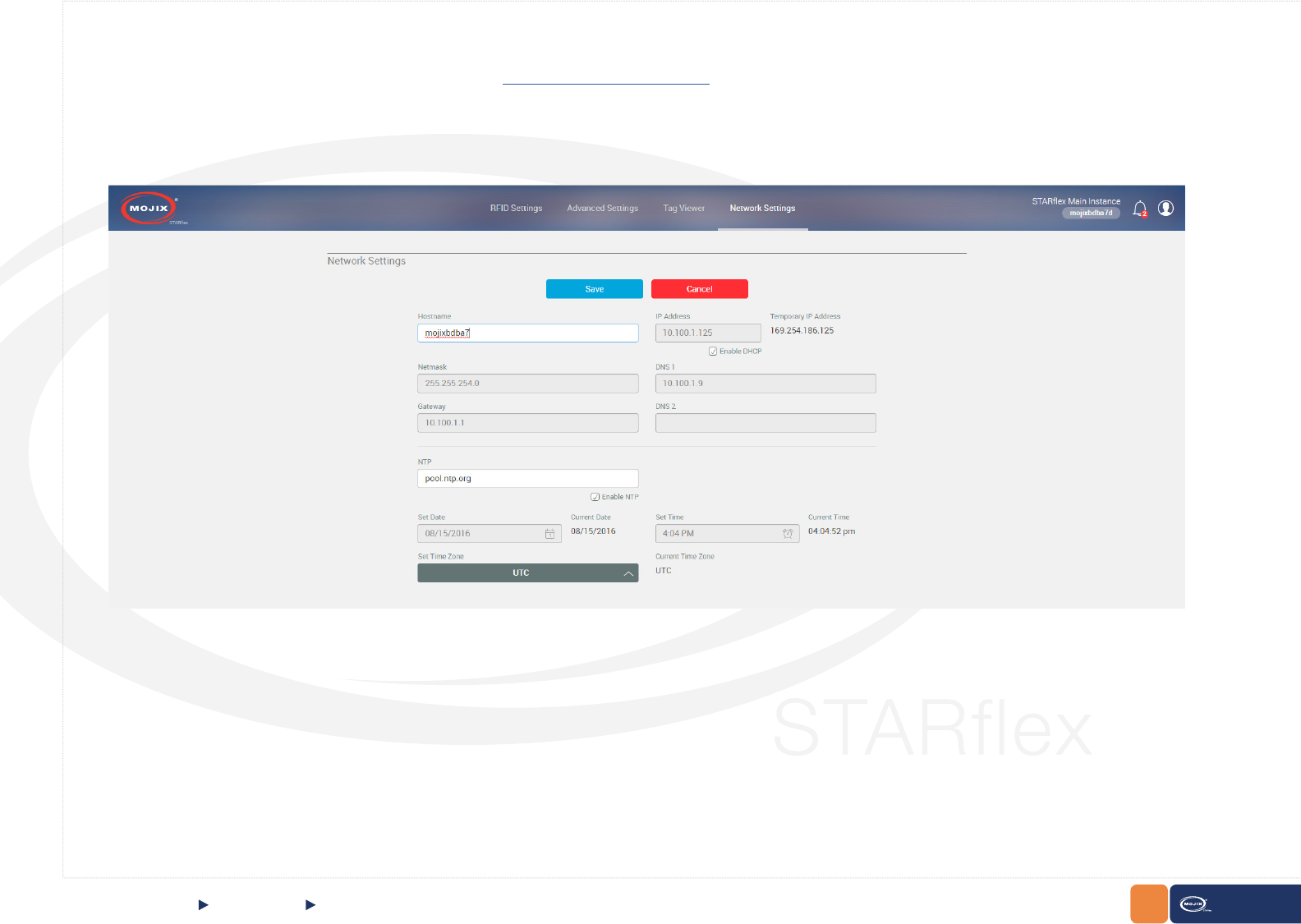Screen dimensions: 1301x924
Task: Toggle the Enable DHCP checkbox
Action: (713, 352)
